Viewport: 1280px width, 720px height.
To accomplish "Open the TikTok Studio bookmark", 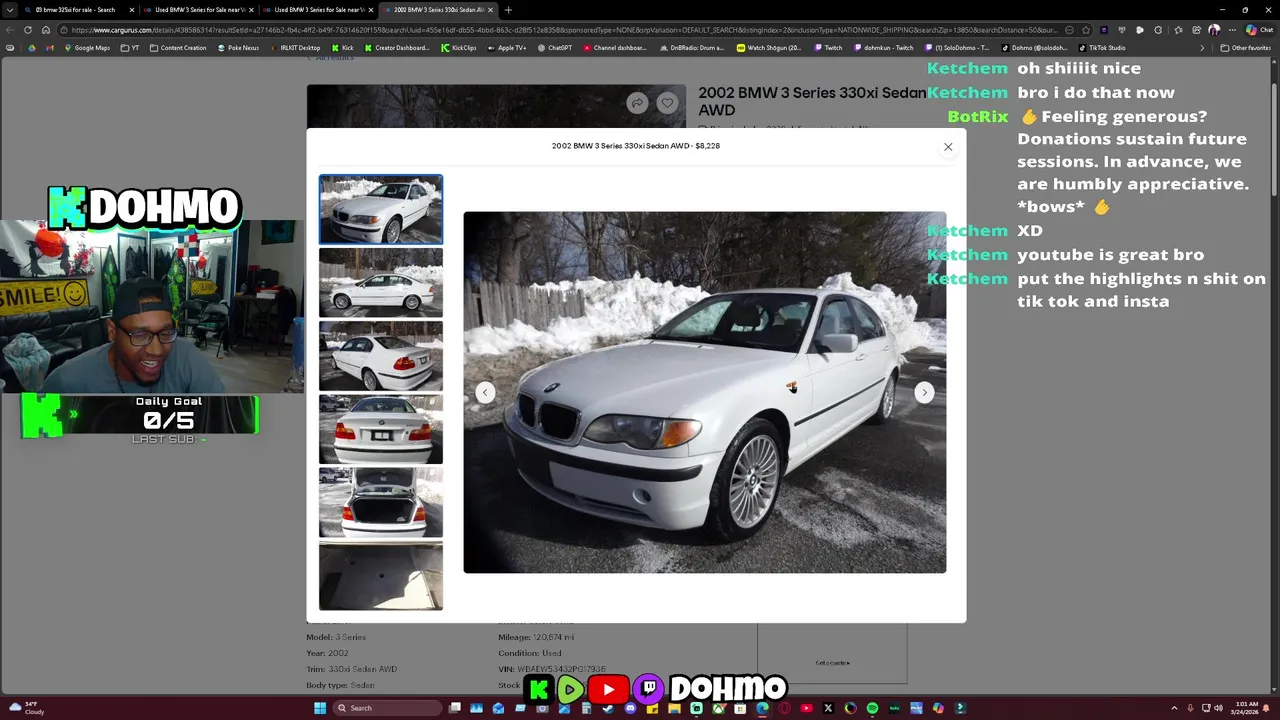I will pos(1103,48).
